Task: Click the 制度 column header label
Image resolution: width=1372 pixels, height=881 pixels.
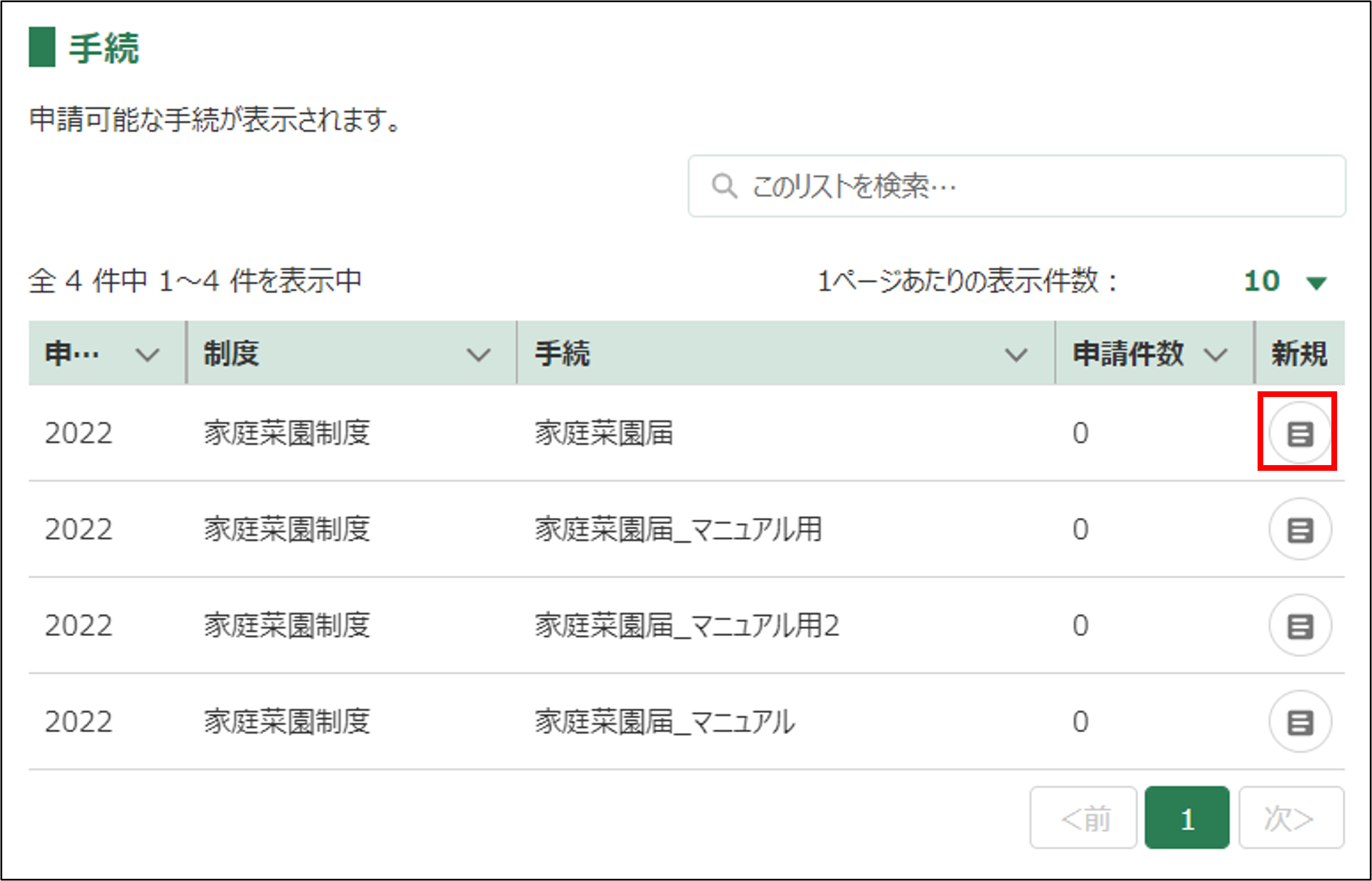Action: pyautogui.click(x=232, y=354)
